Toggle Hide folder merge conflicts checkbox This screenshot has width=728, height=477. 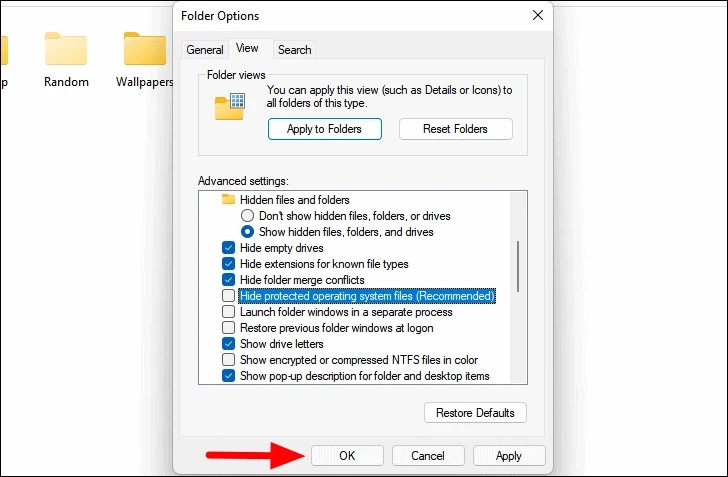tap(228, 280)
